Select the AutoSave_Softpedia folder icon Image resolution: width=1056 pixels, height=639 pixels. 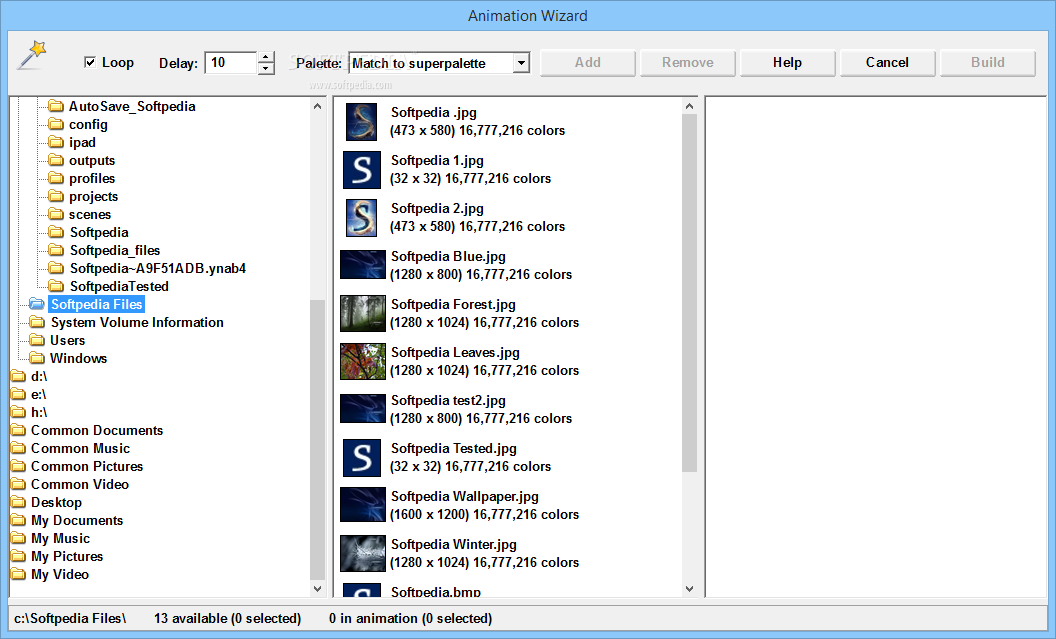(x=56, y=106)
